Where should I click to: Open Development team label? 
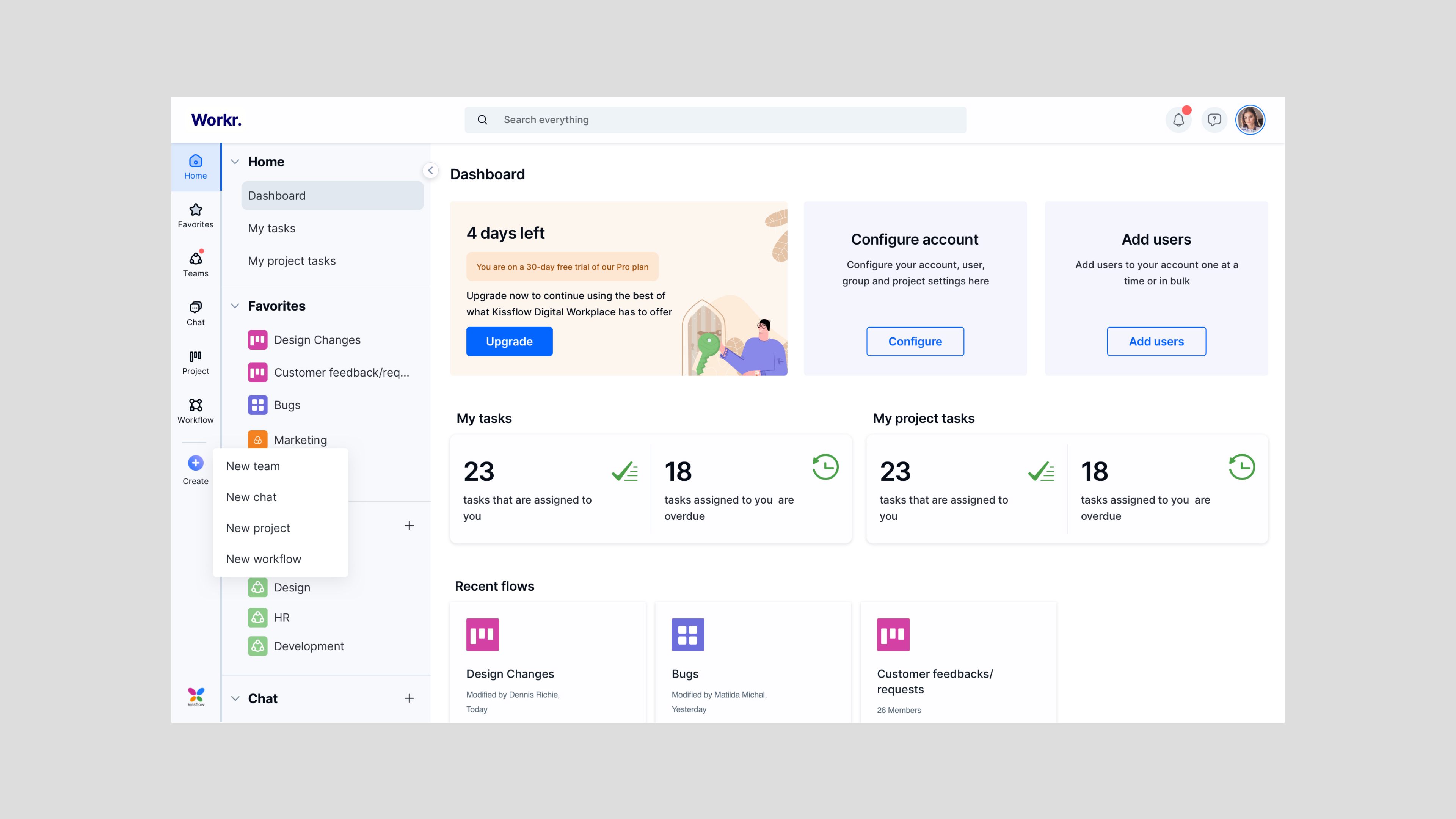tap(309, 646)
